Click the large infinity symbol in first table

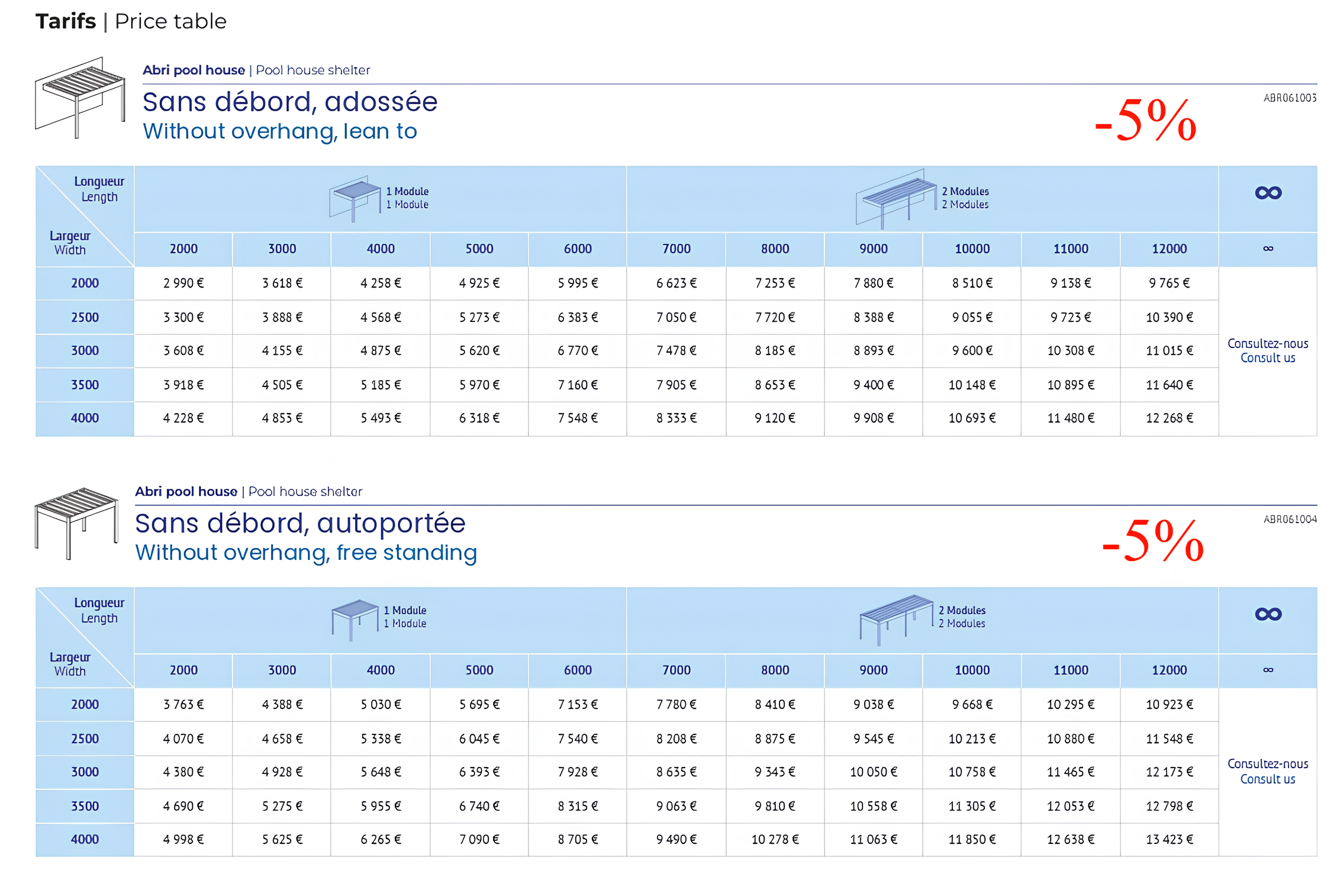click(1267, 193)
